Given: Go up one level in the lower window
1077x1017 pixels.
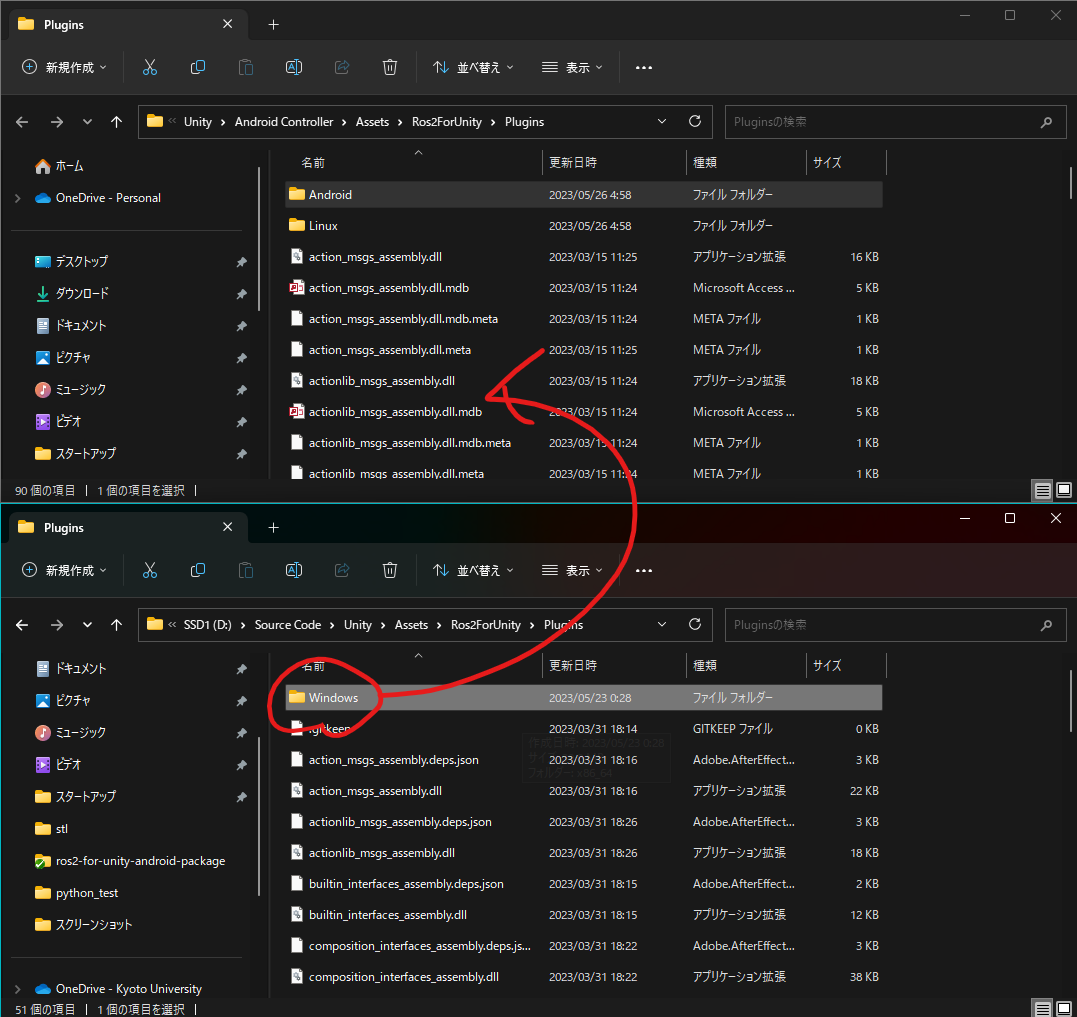Looking at the screenshot, I should 117,625.
